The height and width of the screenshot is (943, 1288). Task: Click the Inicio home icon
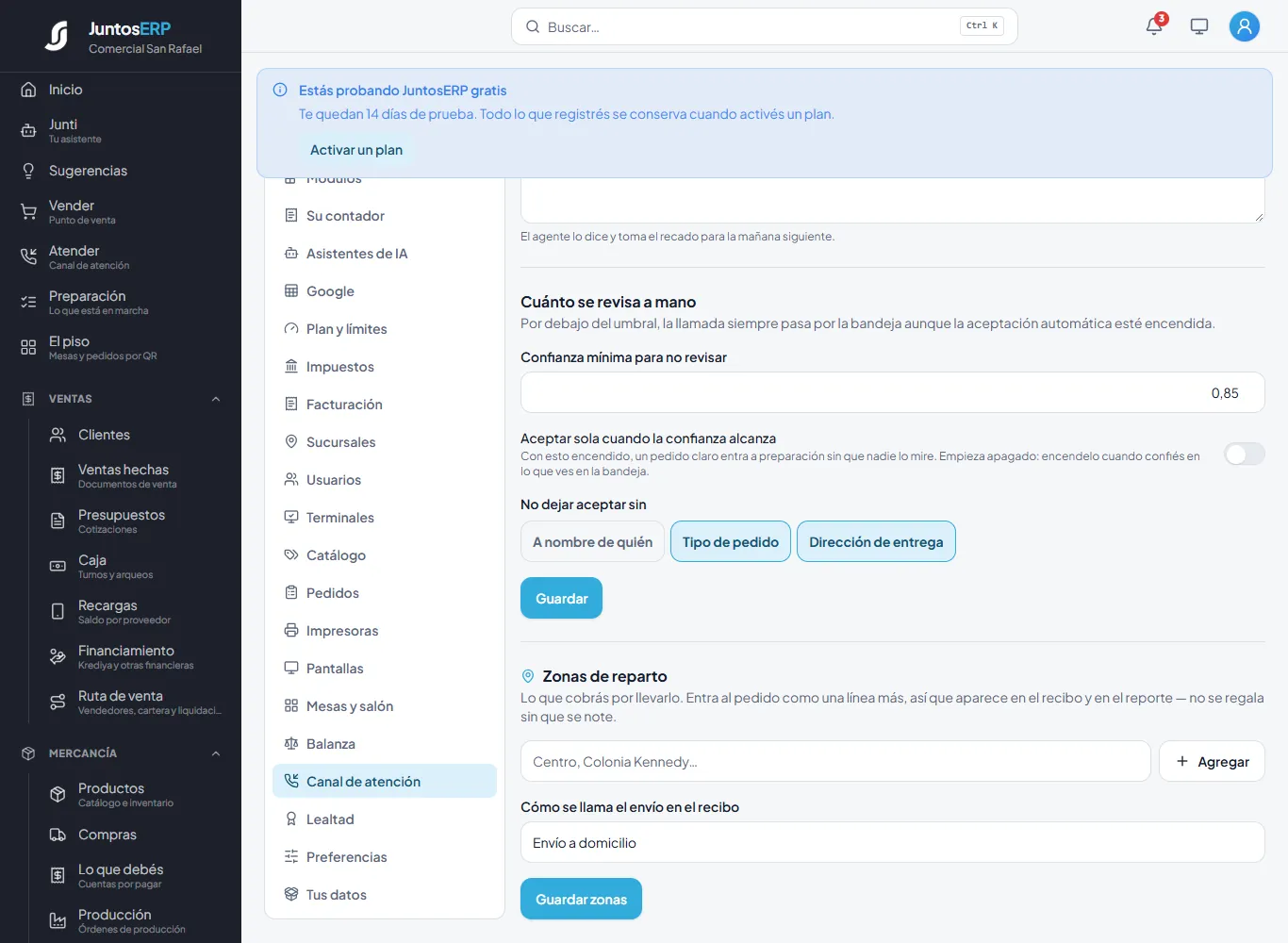[x=28, y=90]
